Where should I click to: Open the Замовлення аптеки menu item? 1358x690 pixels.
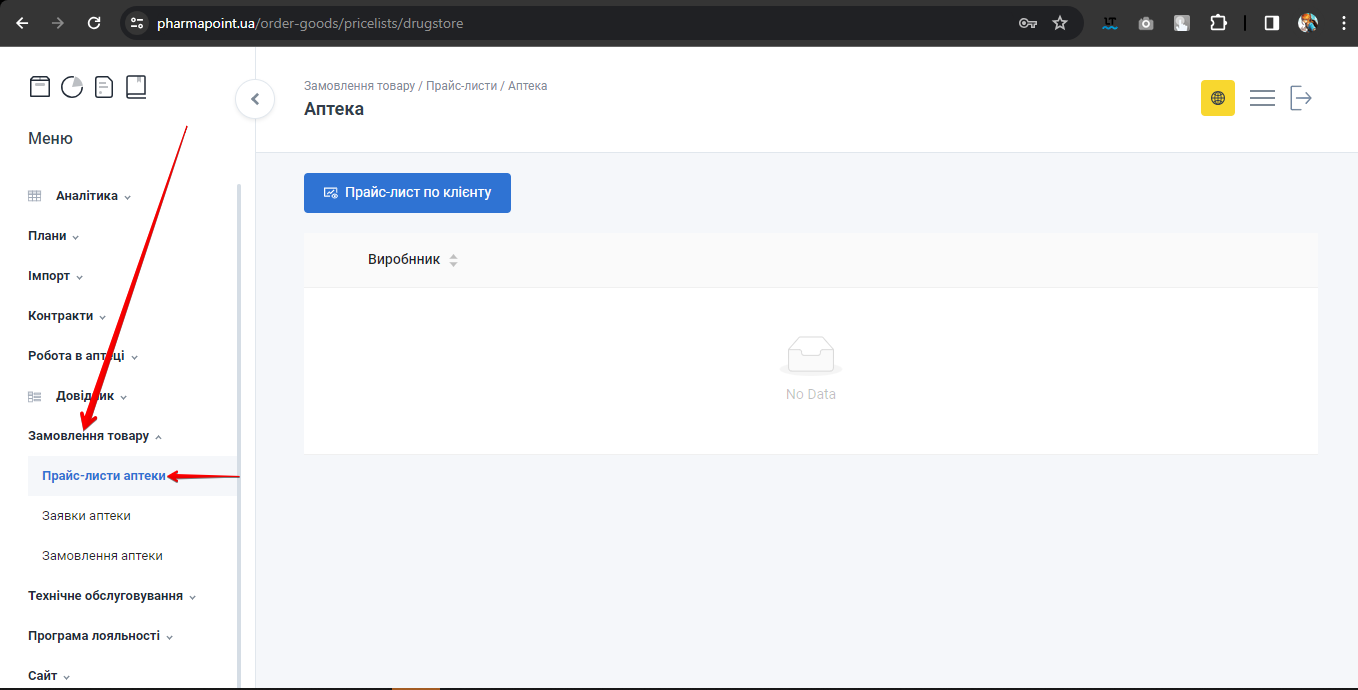click(x=102, y=556)
